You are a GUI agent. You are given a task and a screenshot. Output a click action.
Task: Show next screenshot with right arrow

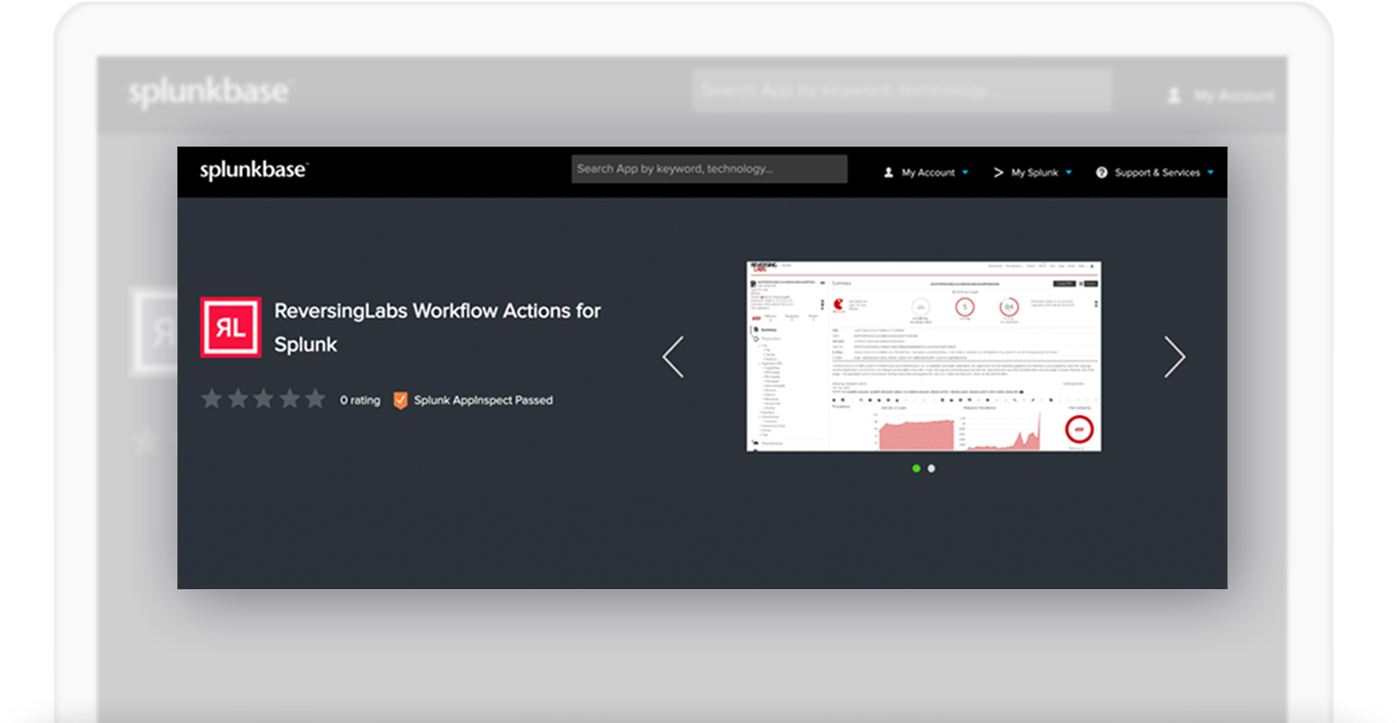pyautogui.click(x=1174, y=357)
